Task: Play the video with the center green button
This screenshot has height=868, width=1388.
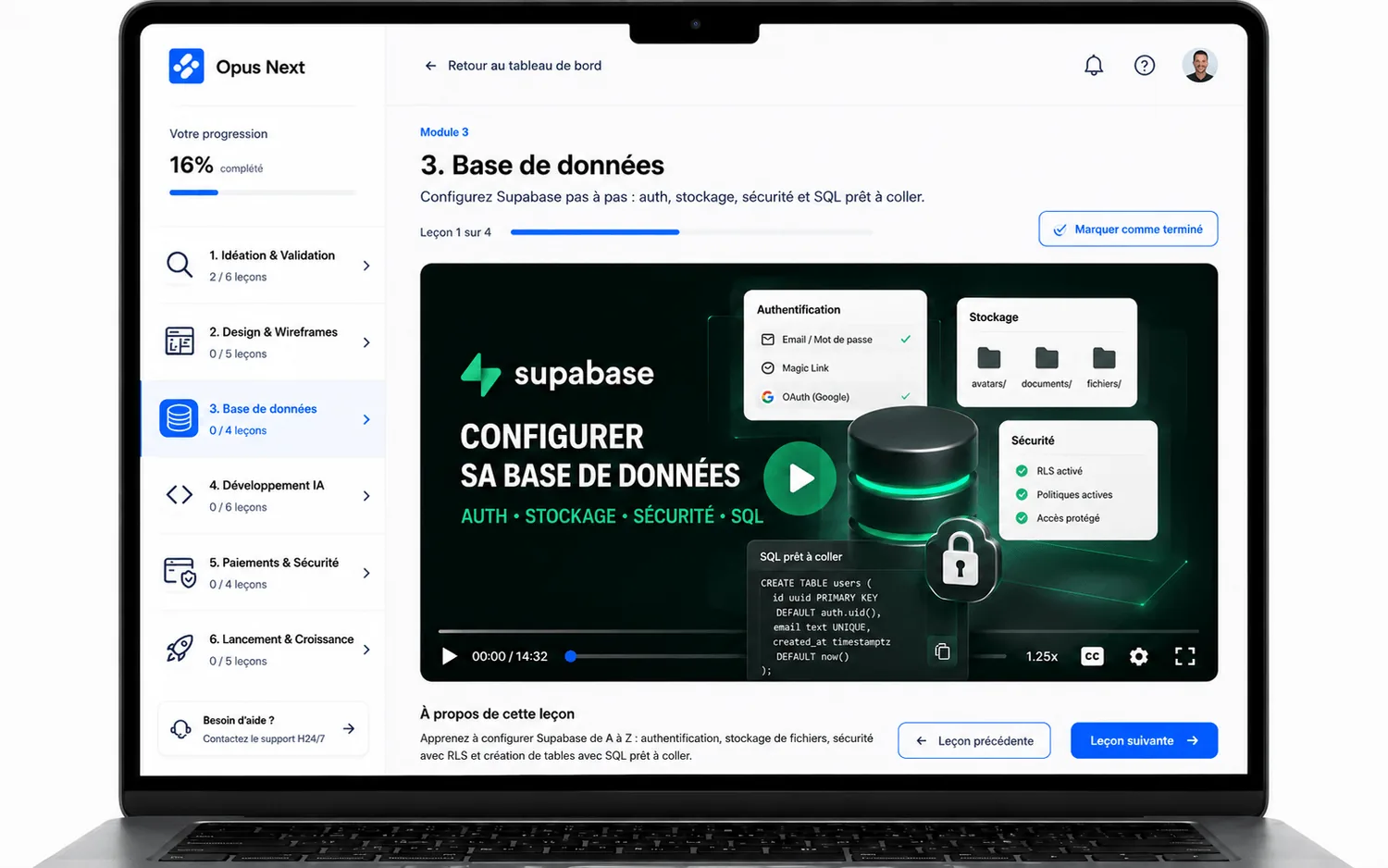Action: (800, 478)
